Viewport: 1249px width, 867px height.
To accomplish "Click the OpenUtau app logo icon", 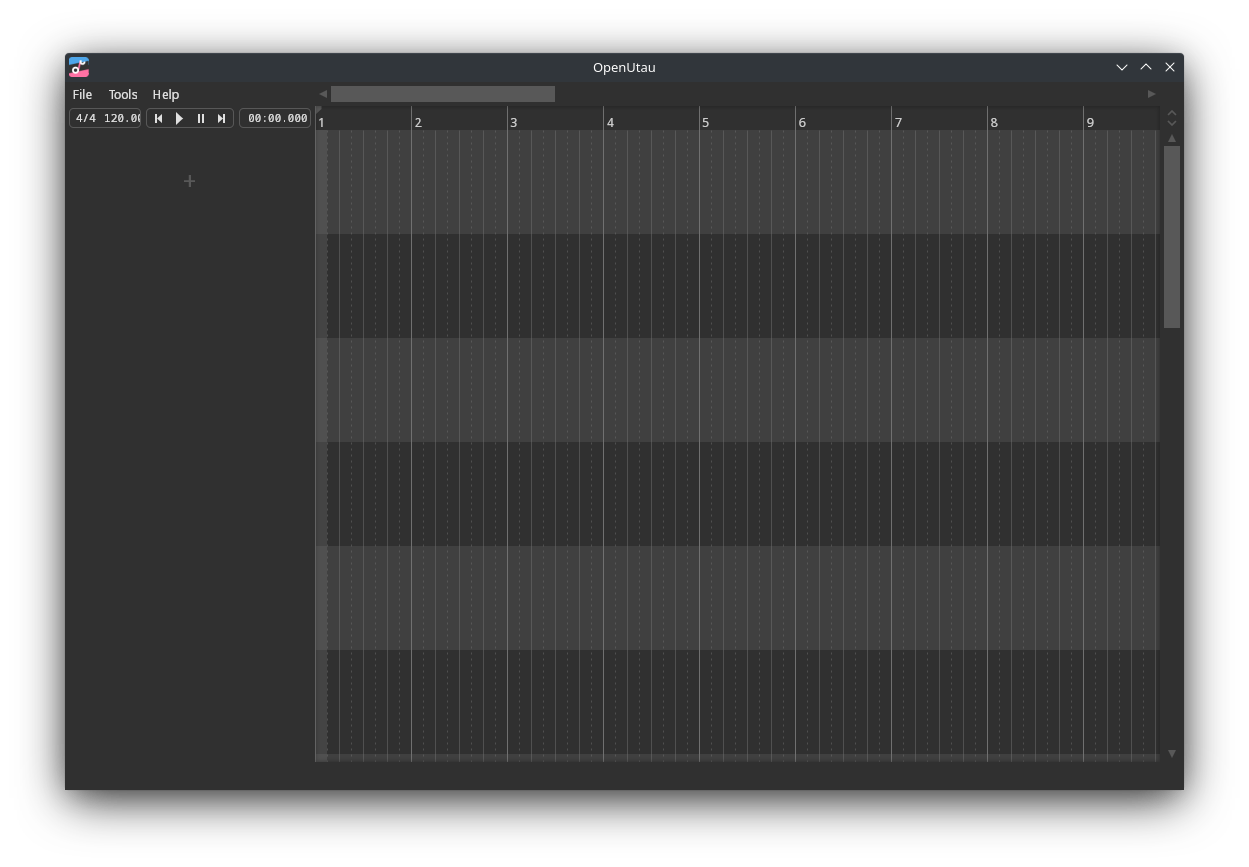I will click(x=79, y=67).
